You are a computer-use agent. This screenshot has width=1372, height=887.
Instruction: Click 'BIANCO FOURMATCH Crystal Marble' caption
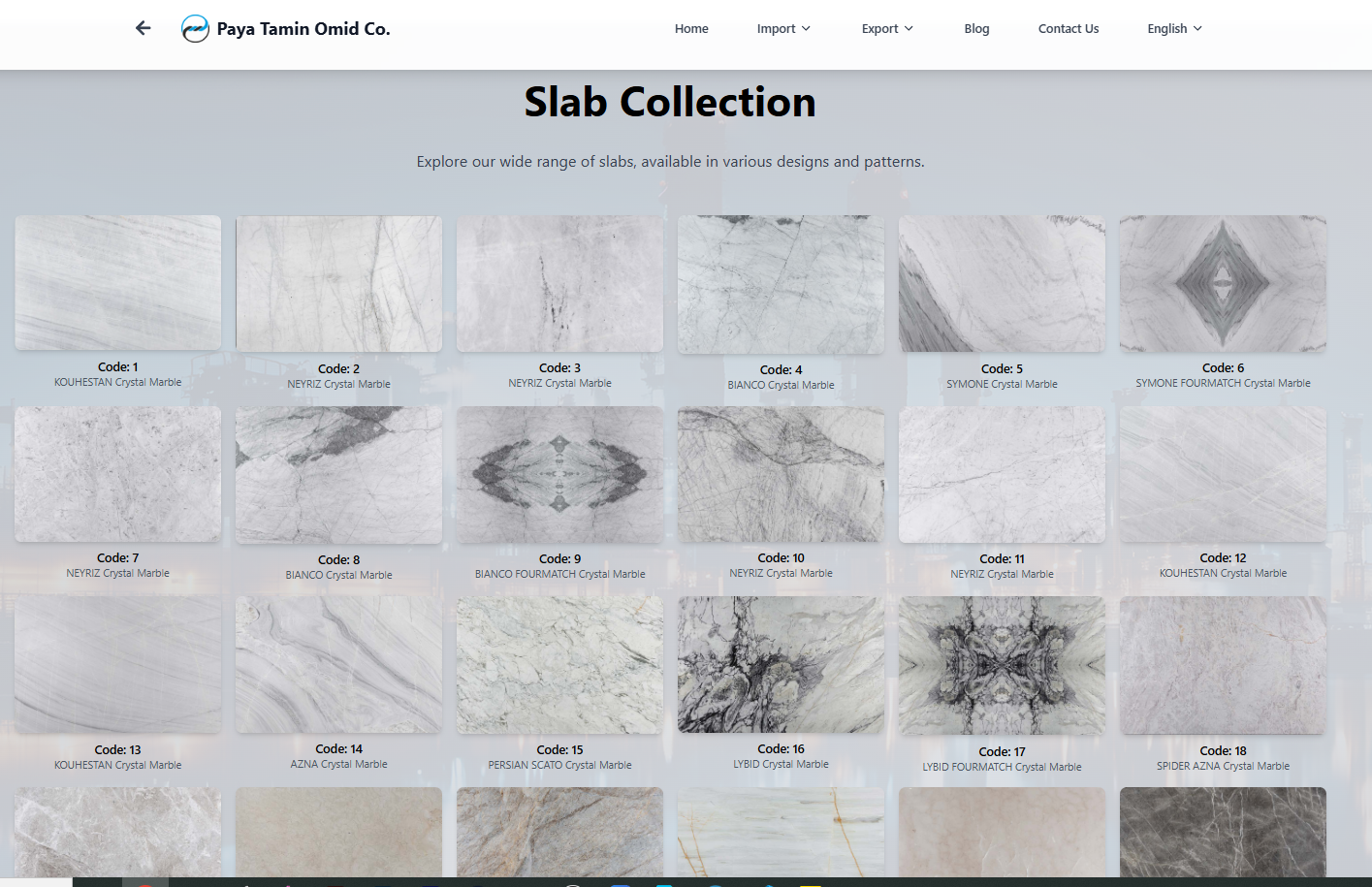click(x=560, y=574)
